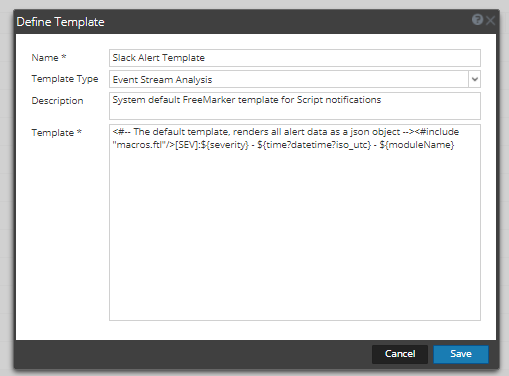Save the Slack Alert Template

pyautogui.click(x=461, y=354)
